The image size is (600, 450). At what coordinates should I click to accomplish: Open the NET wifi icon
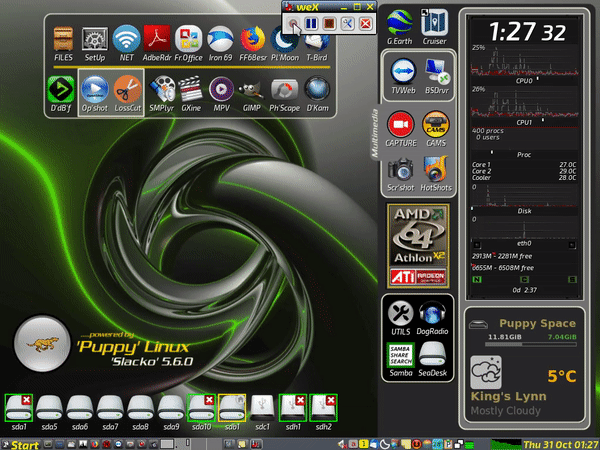pos(126,39)
